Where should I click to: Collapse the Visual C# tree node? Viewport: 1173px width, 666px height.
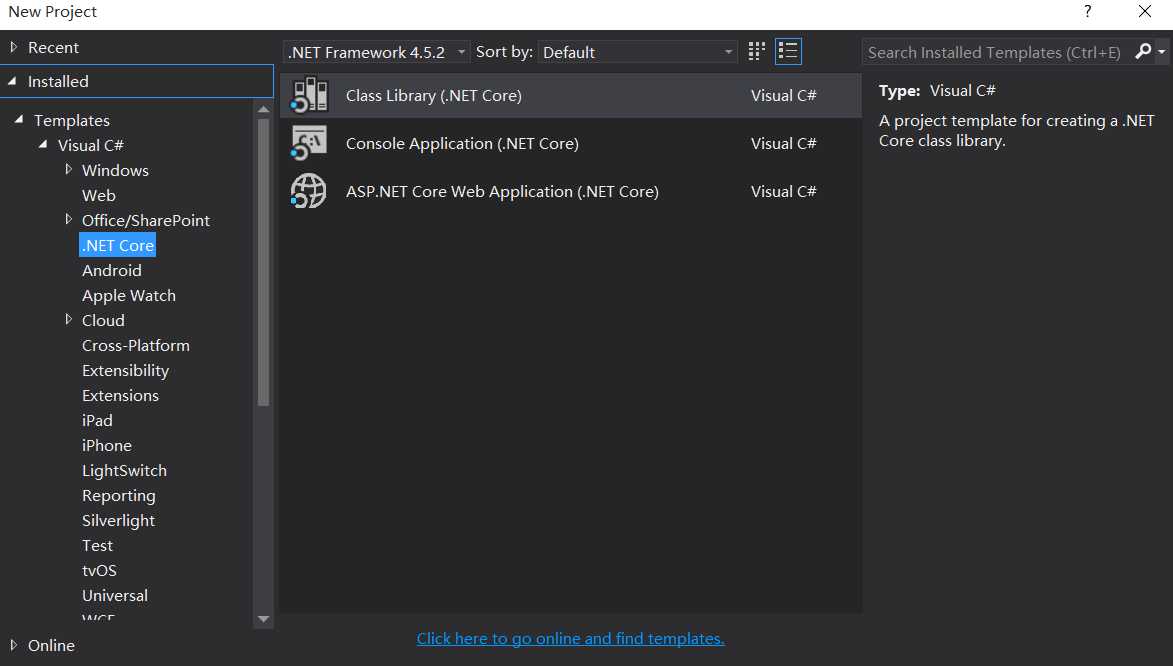(43, 144)
